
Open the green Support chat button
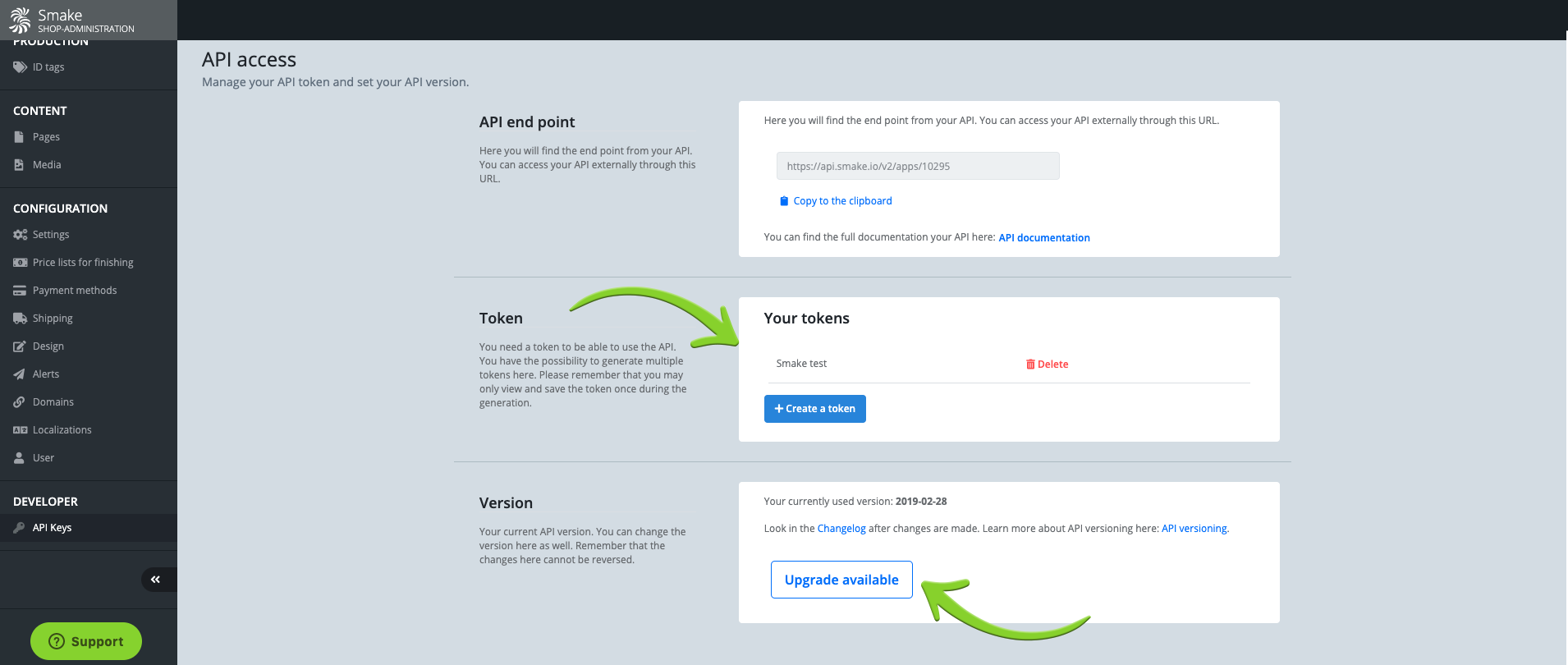point(86,641)
